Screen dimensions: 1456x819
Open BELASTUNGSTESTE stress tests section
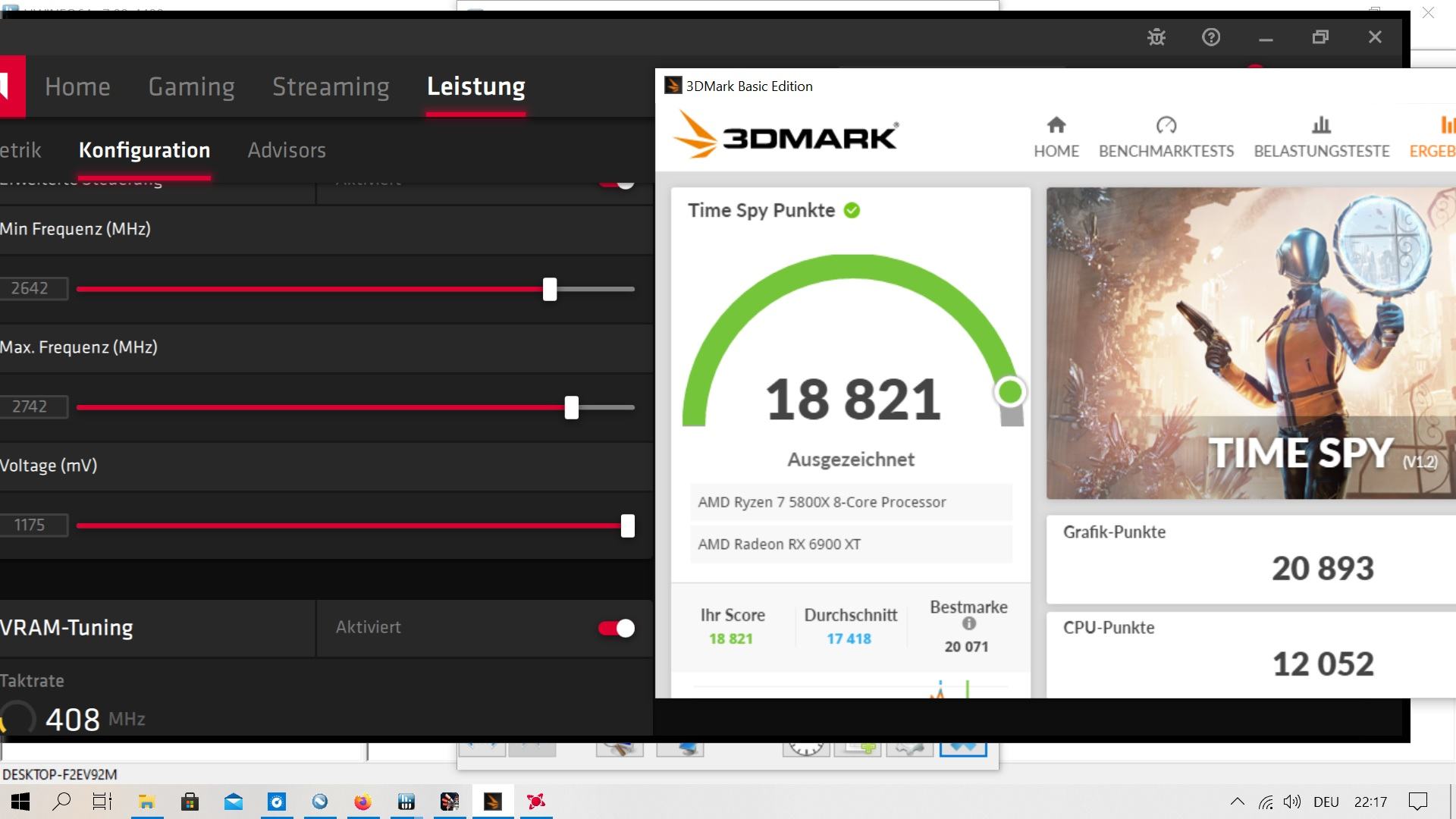coord(1321,137)
